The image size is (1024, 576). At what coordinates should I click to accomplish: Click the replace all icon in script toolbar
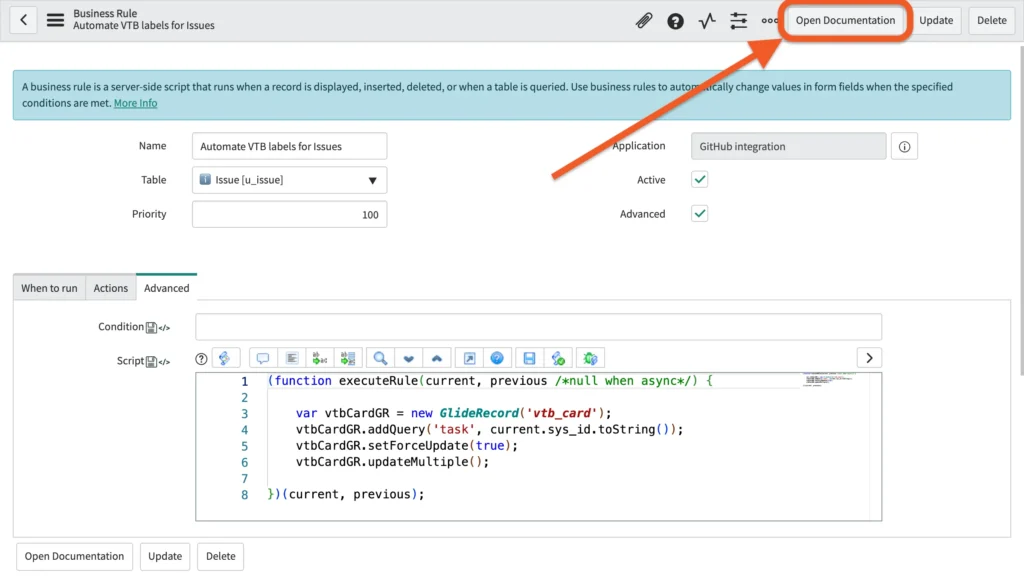348,358
